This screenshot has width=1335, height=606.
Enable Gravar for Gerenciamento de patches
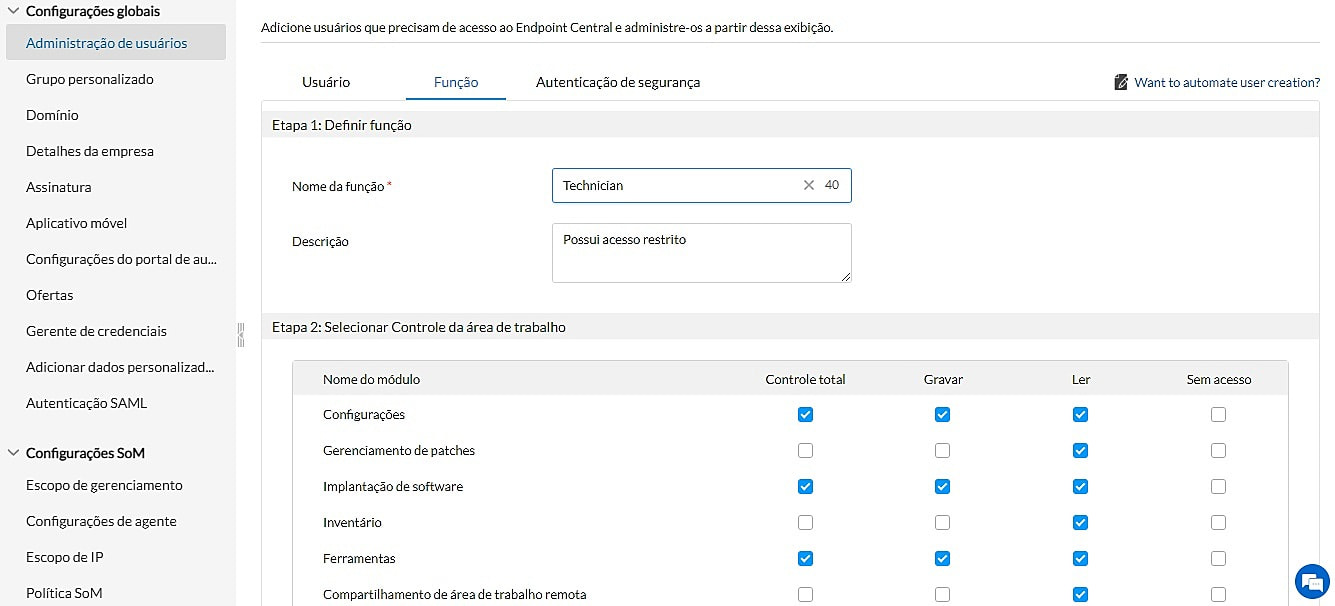click(942, 451)
